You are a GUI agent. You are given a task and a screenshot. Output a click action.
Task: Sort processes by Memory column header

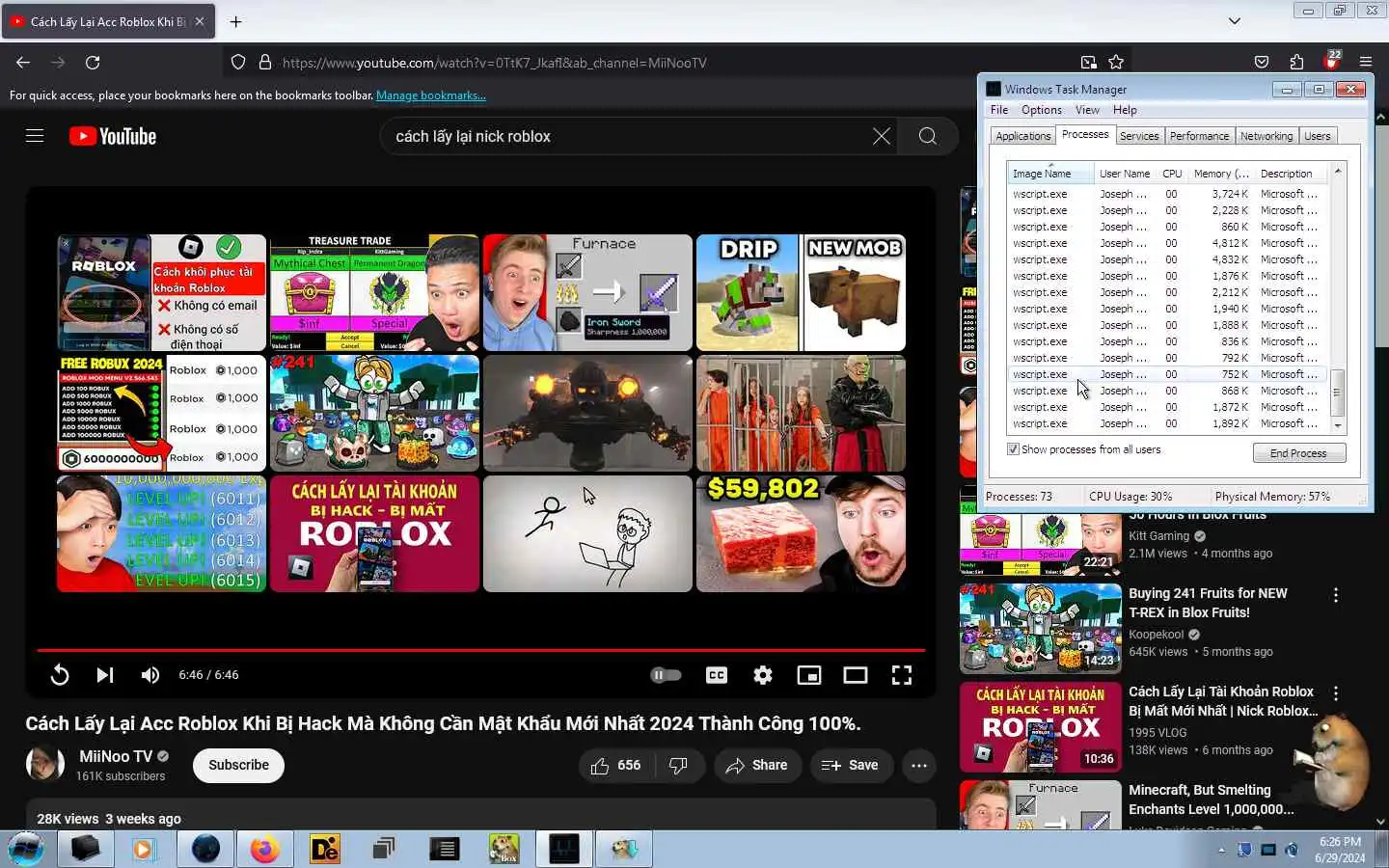click(1221, 174)
